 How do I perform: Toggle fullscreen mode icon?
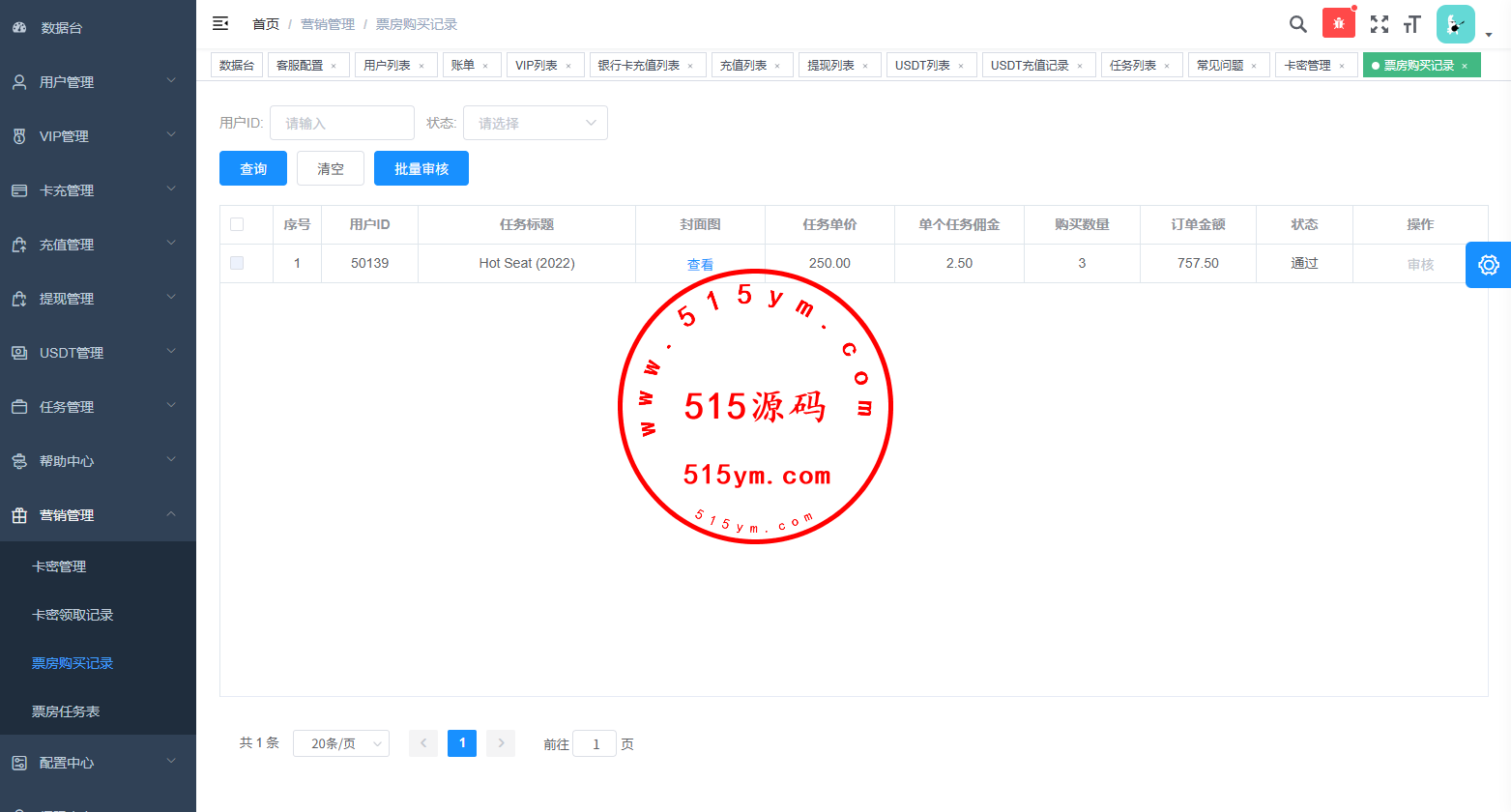pyautogui.click(x=1380, y=24)
